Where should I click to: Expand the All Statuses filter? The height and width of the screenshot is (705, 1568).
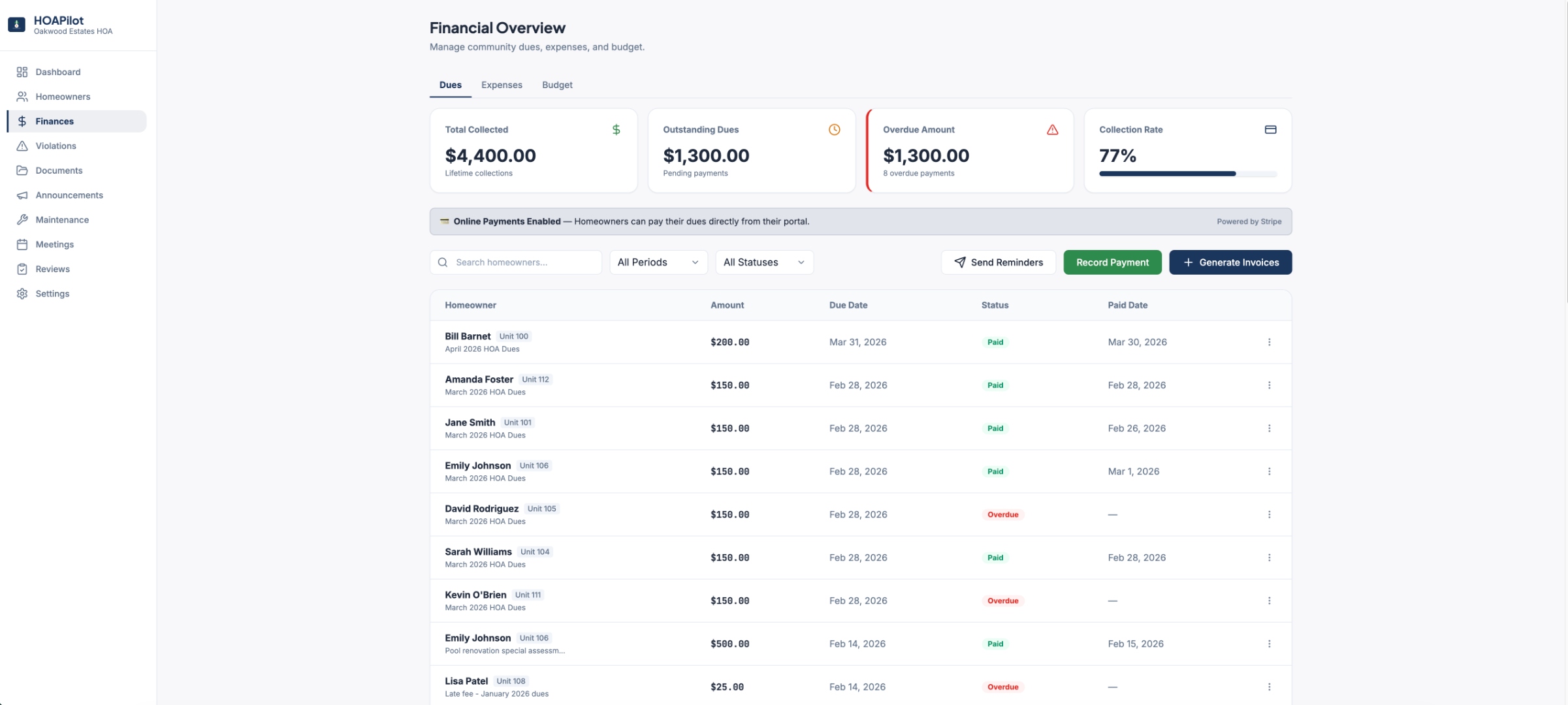[x=764, y=262]
